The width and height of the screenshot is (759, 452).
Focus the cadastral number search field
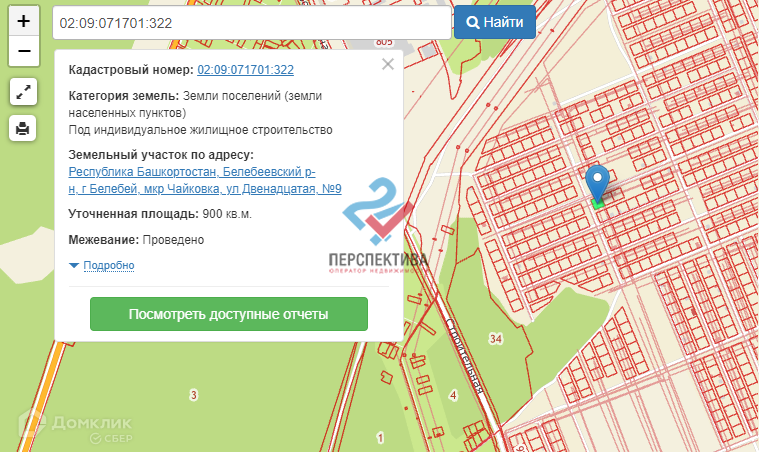pyautogui.click(x=252, y=23)
